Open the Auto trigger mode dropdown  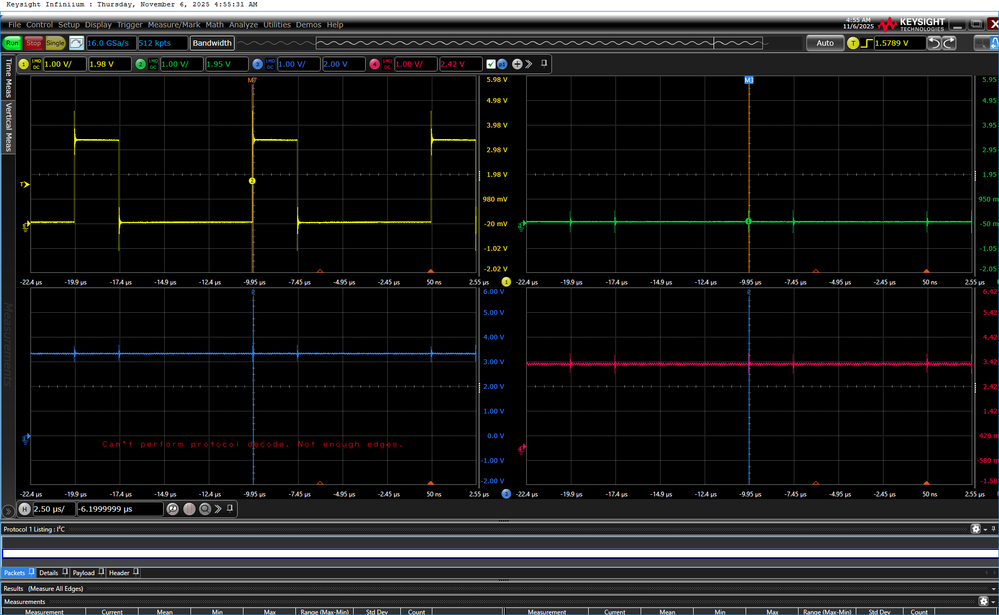(x=826, y=43)
